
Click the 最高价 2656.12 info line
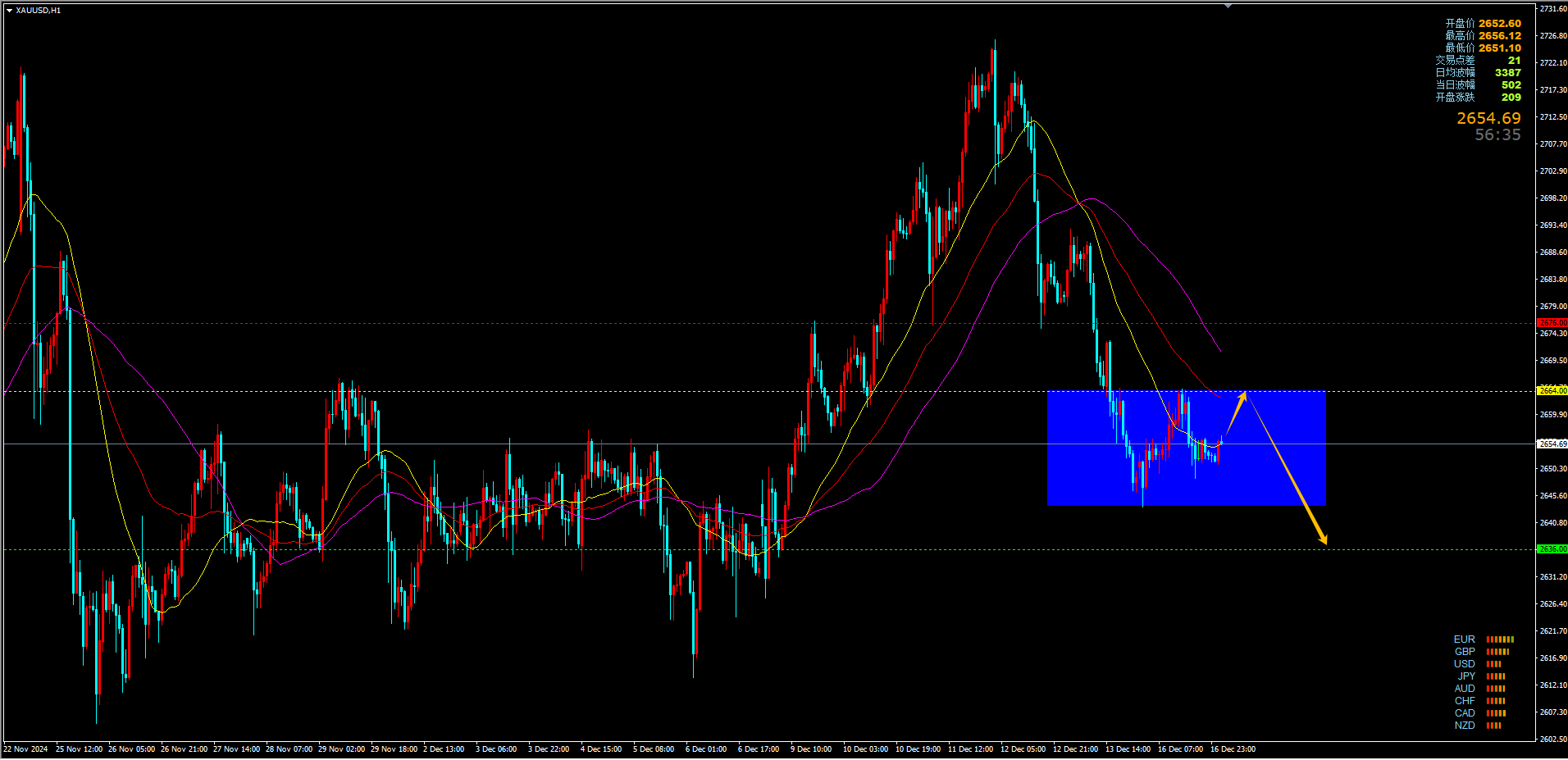pos(1483,36)
